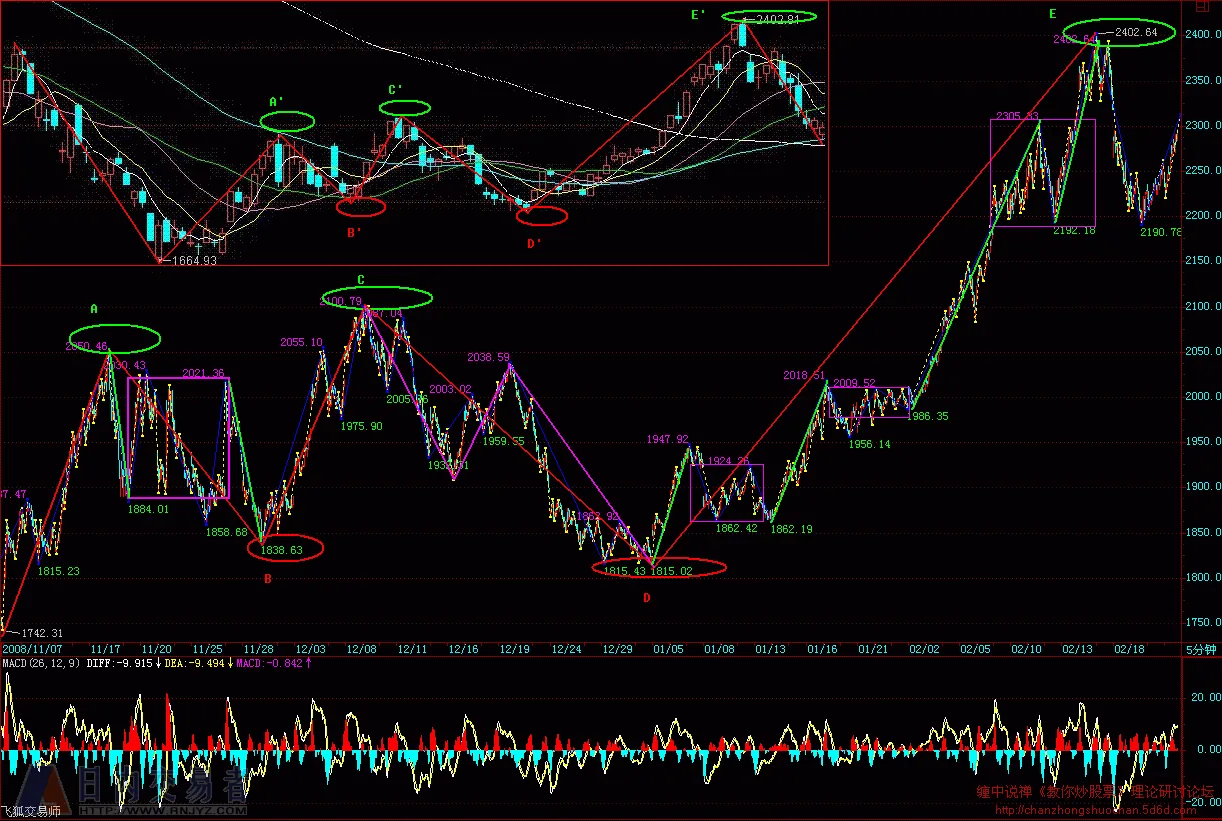The width and height of the screenshot is (1222, 821).
Task: Select the 1975.90 low price label
Action: click(361, 426)
